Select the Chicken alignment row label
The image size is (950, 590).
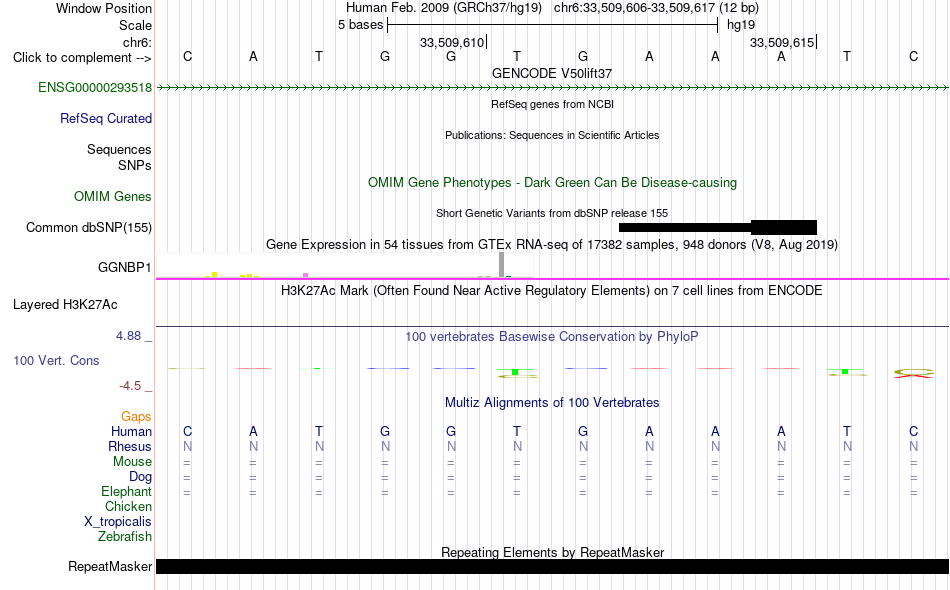[128, 506]
